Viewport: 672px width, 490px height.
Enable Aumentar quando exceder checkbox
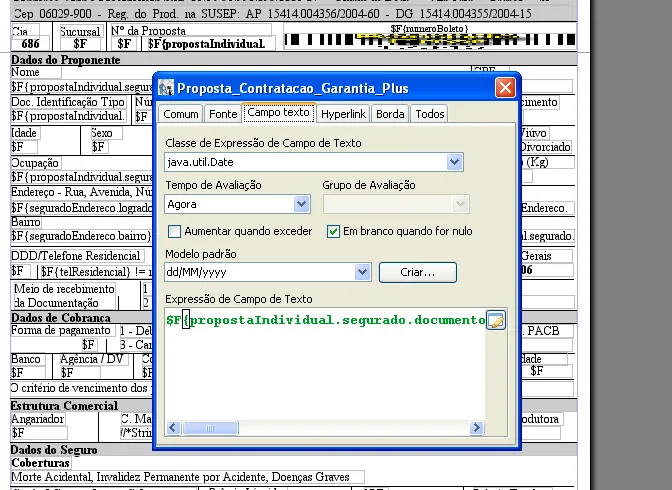click(174, 231)
